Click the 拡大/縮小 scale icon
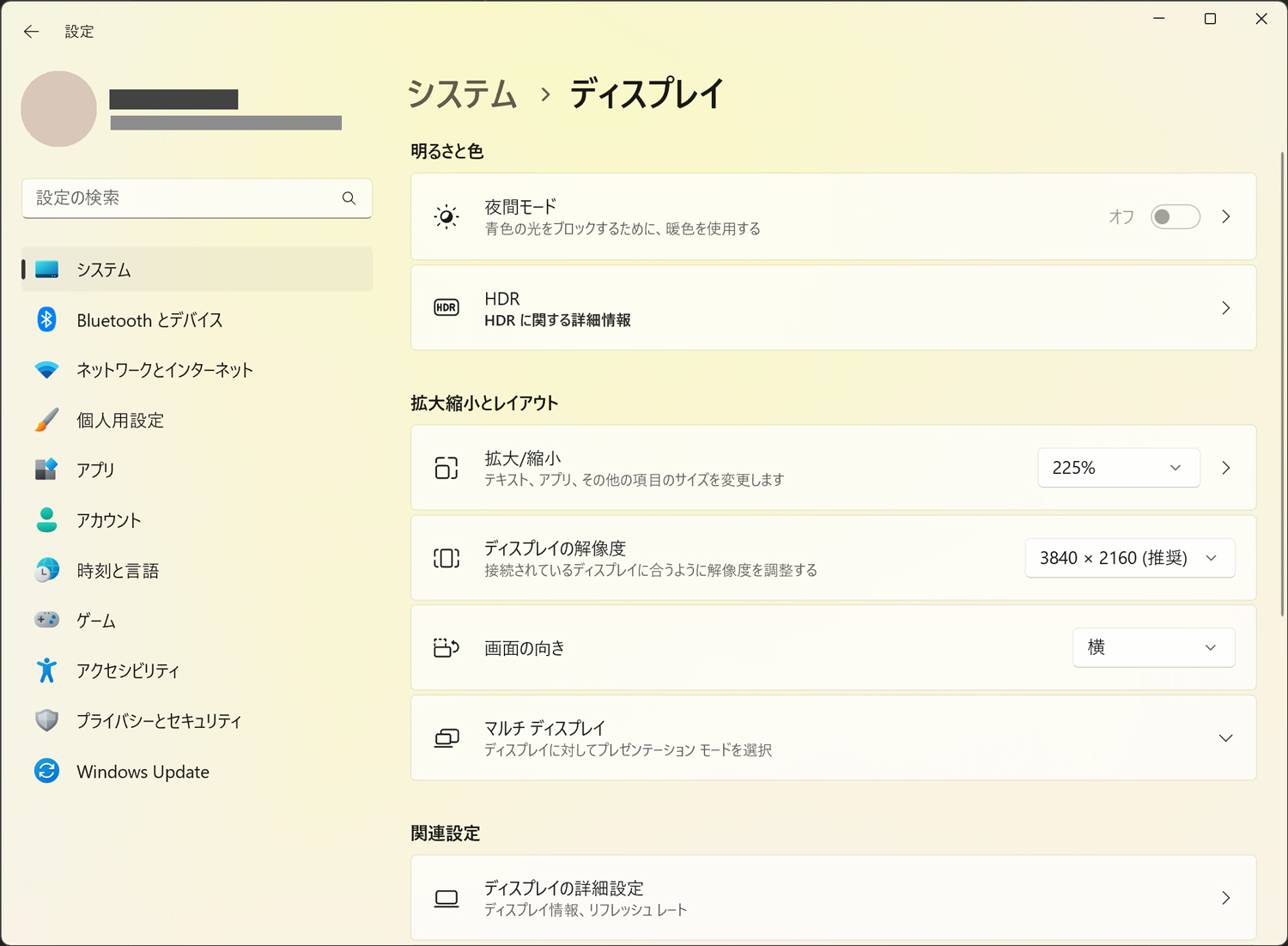This screenshot has width=1288, height=946. point(447,468)
